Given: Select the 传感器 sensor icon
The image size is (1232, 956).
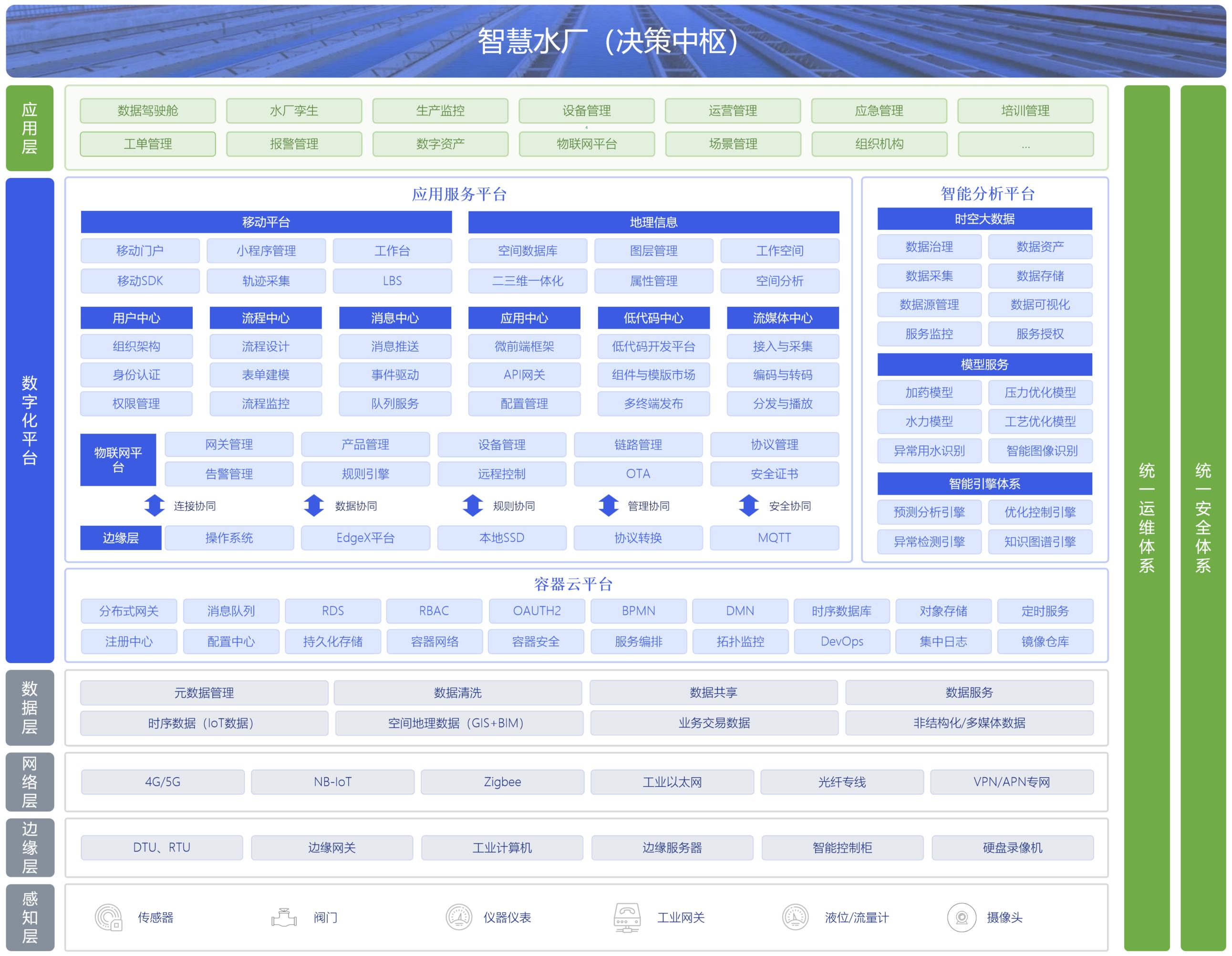Looking at the screenshot, I should [x=109, y=918].
